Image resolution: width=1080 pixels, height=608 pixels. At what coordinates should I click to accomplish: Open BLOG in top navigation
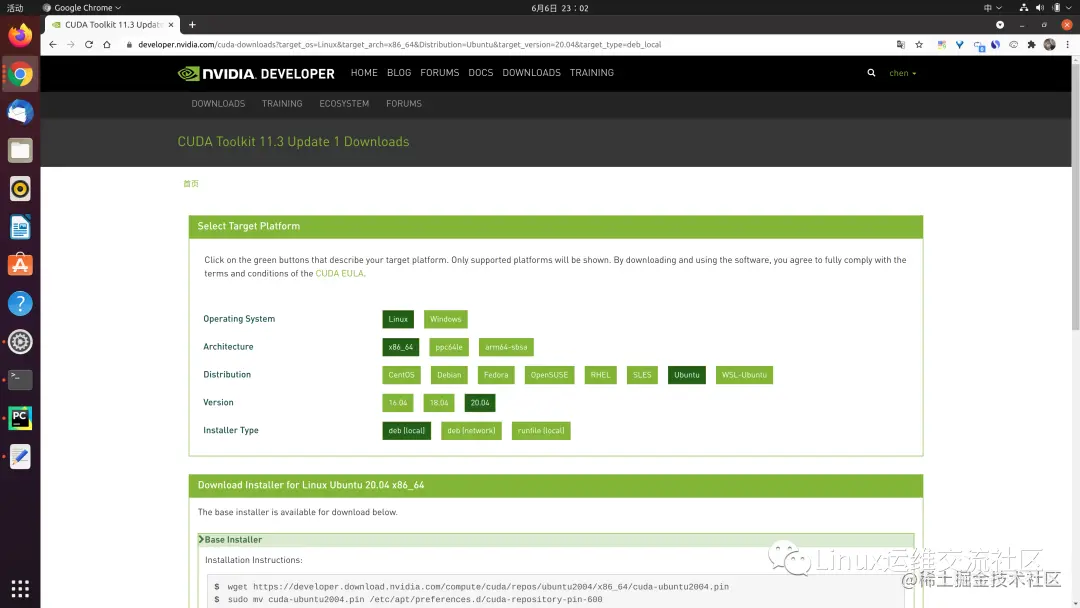(399, 73)
